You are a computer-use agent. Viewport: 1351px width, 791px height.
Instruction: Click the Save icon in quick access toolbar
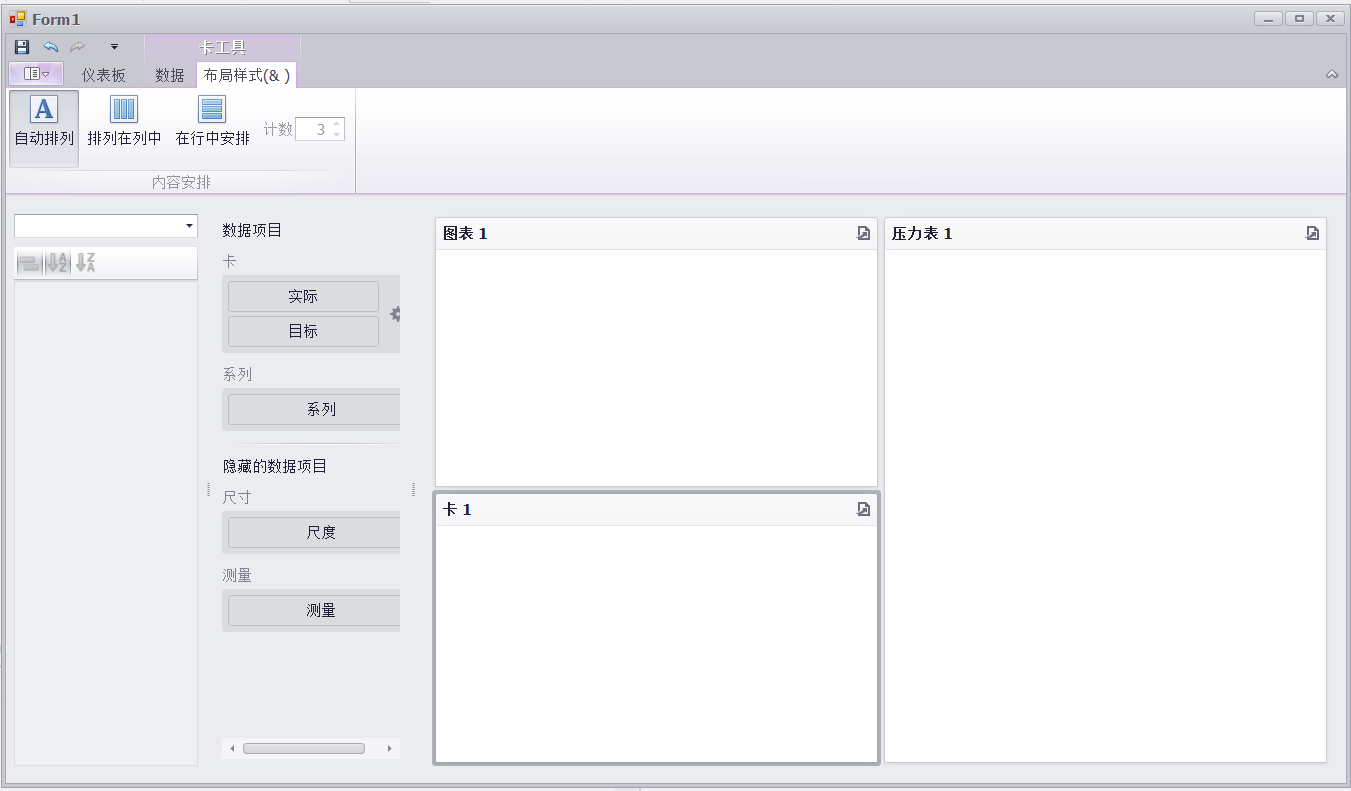click(22, 47)
